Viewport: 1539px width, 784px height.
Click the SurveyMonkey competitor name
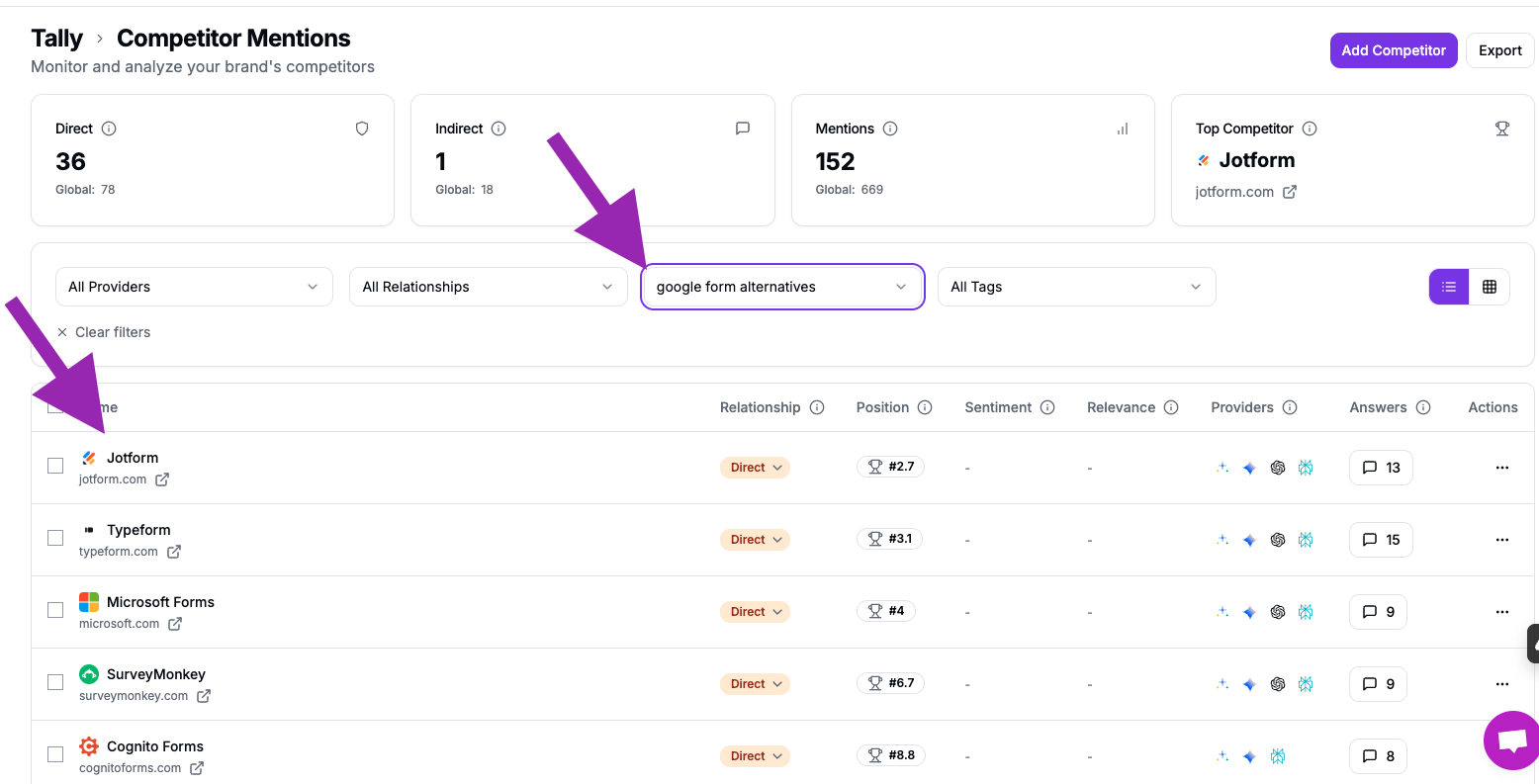(156, 674)
